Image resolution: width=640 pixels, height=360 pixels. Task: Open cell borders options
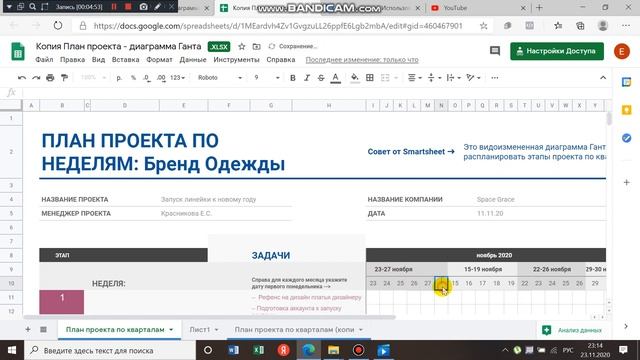pyautogui.click(x=370, y=78)
